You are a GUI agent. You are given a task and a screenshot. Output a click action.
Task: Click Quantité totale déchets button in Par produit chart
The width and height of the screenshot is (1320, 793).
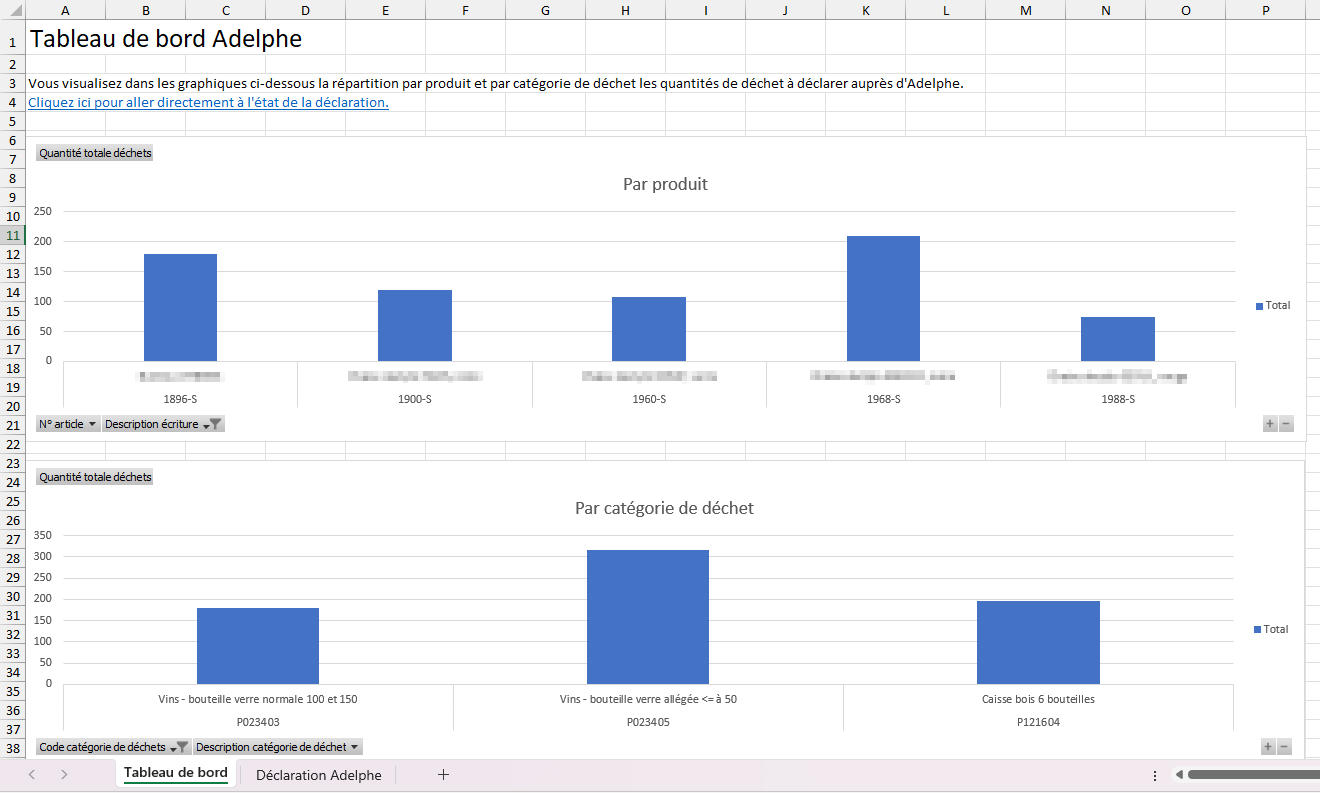click(95, 153)
